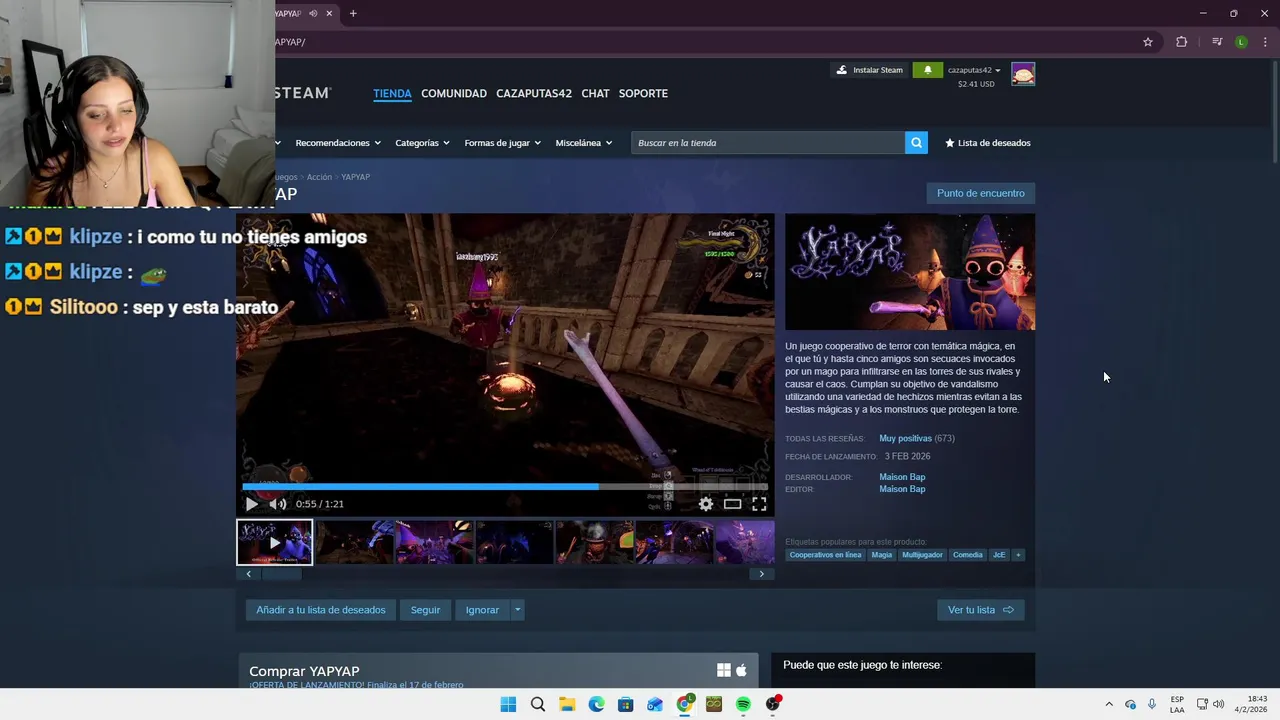
Task: Enter trailer fullscreen mode
Action: (x=759, y=504)
